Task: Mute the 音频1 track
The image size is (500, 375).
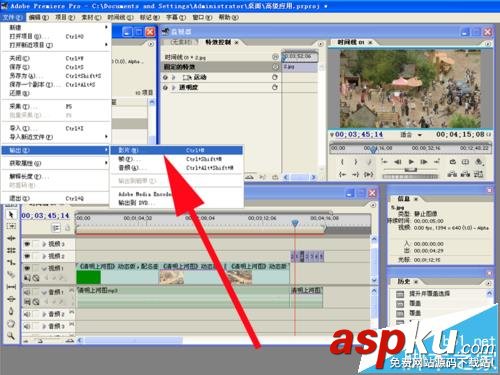Action: coord(27,292)
